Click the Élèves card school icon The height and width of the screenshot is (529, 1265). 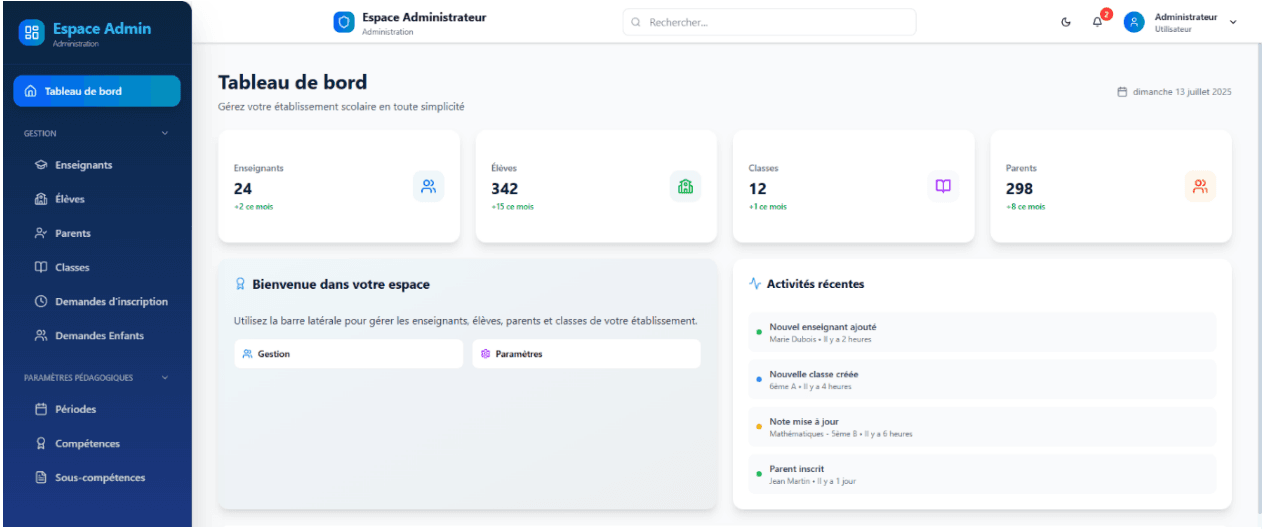(685, 186)
